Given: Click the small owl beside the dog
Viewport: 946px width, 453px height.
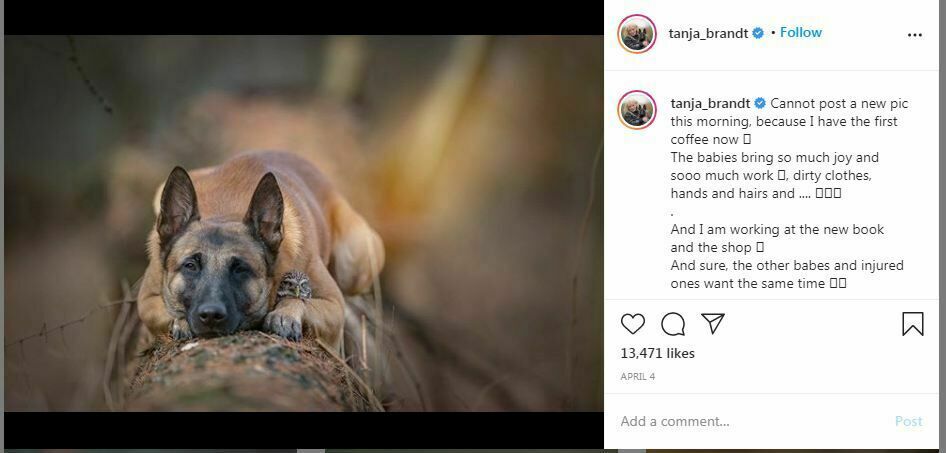Looking at the screenshot, I should (x=292, y=288).
